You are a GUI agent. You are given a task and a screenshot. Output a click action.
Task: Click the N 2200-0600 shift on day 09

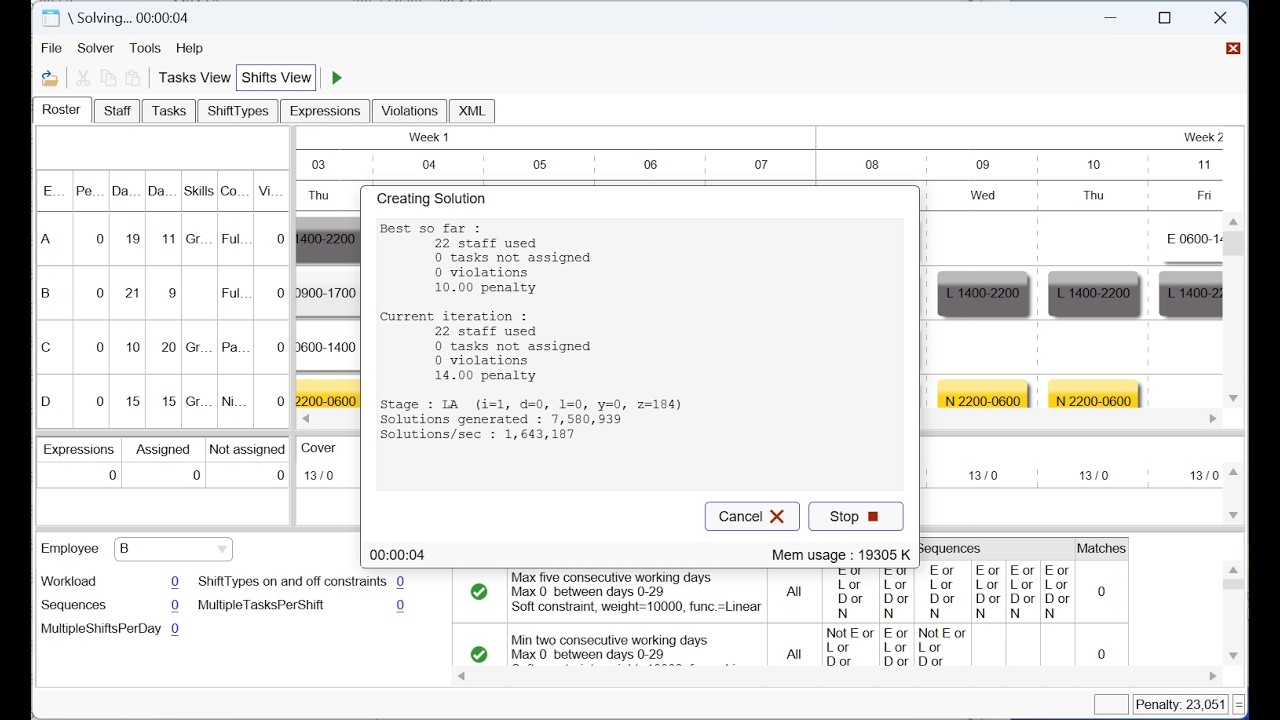click(983, 394)
